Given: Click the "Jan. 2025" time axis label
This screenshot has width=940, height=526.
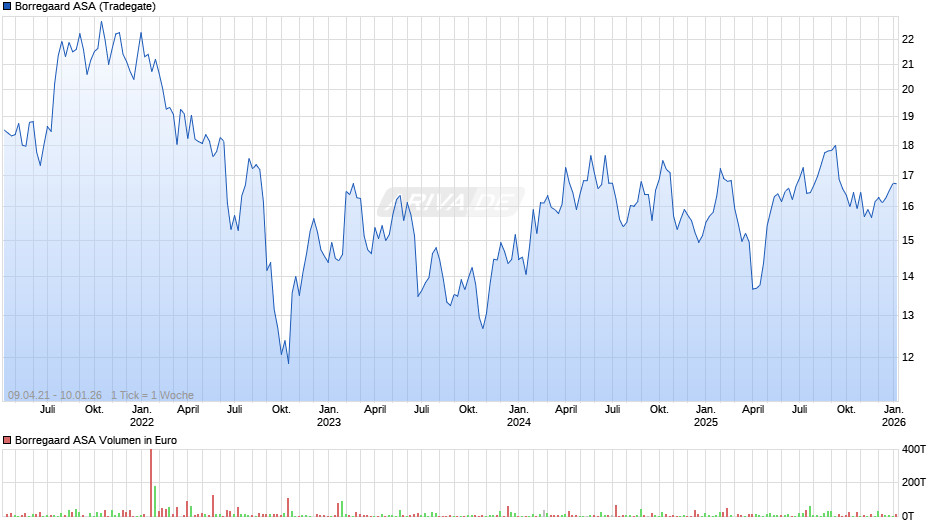Looking at the screenshot, I should [706, 416].
